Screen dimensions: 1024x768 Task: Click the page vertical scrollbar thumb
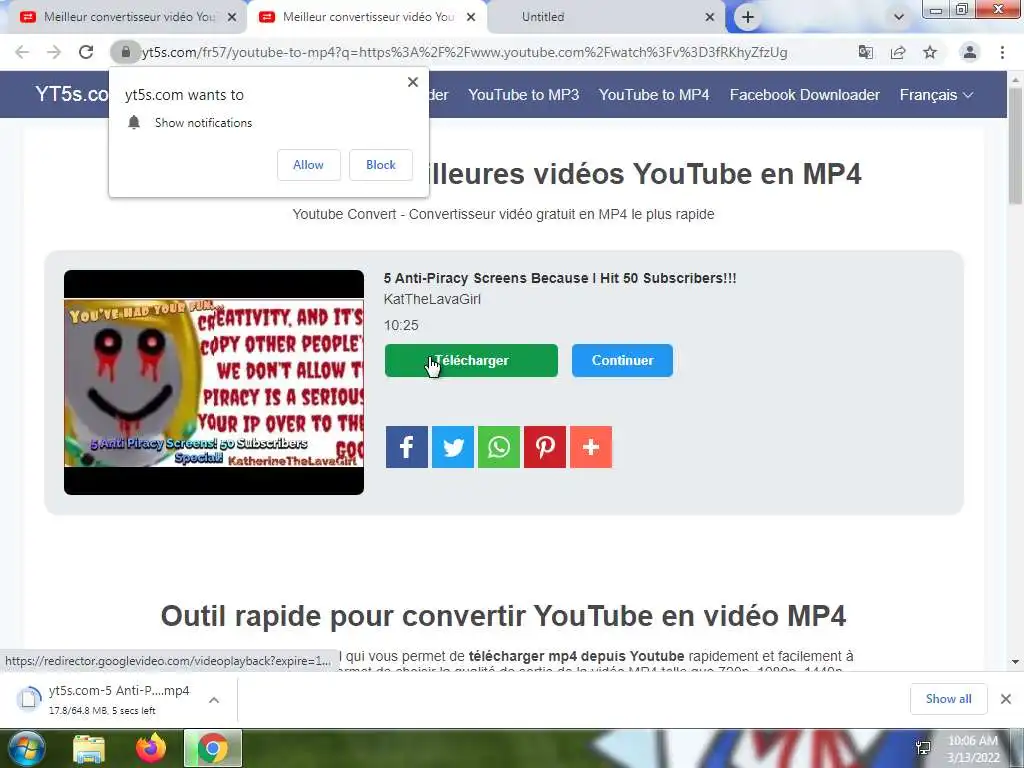[1015, 147]
